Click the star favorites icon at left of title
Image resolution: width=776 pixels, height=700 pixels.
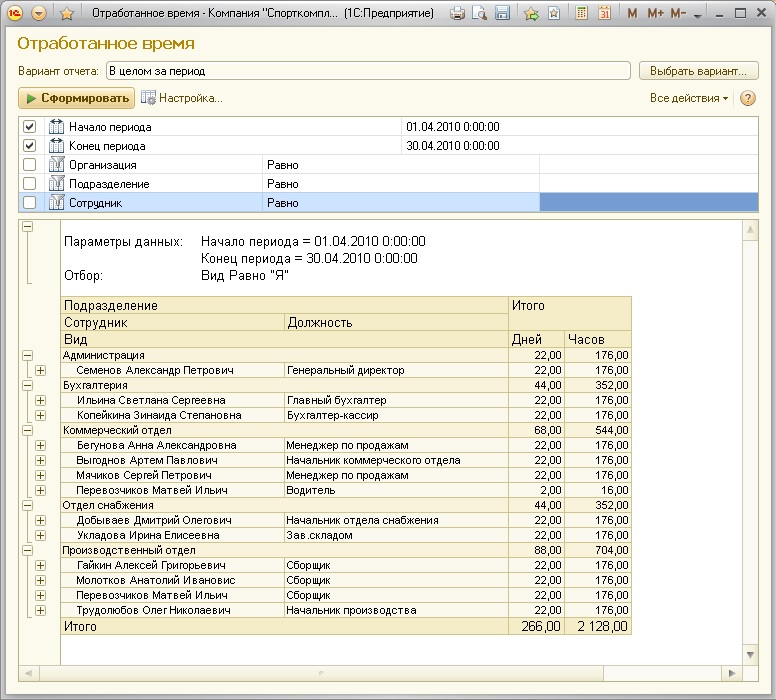pos(66,14)
